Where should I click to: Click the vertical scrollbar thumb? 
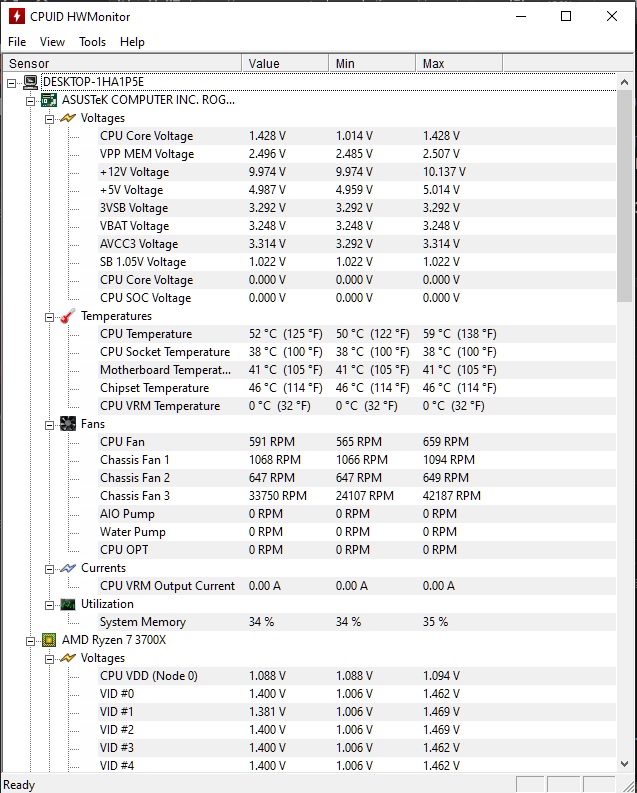click(625, 197)
